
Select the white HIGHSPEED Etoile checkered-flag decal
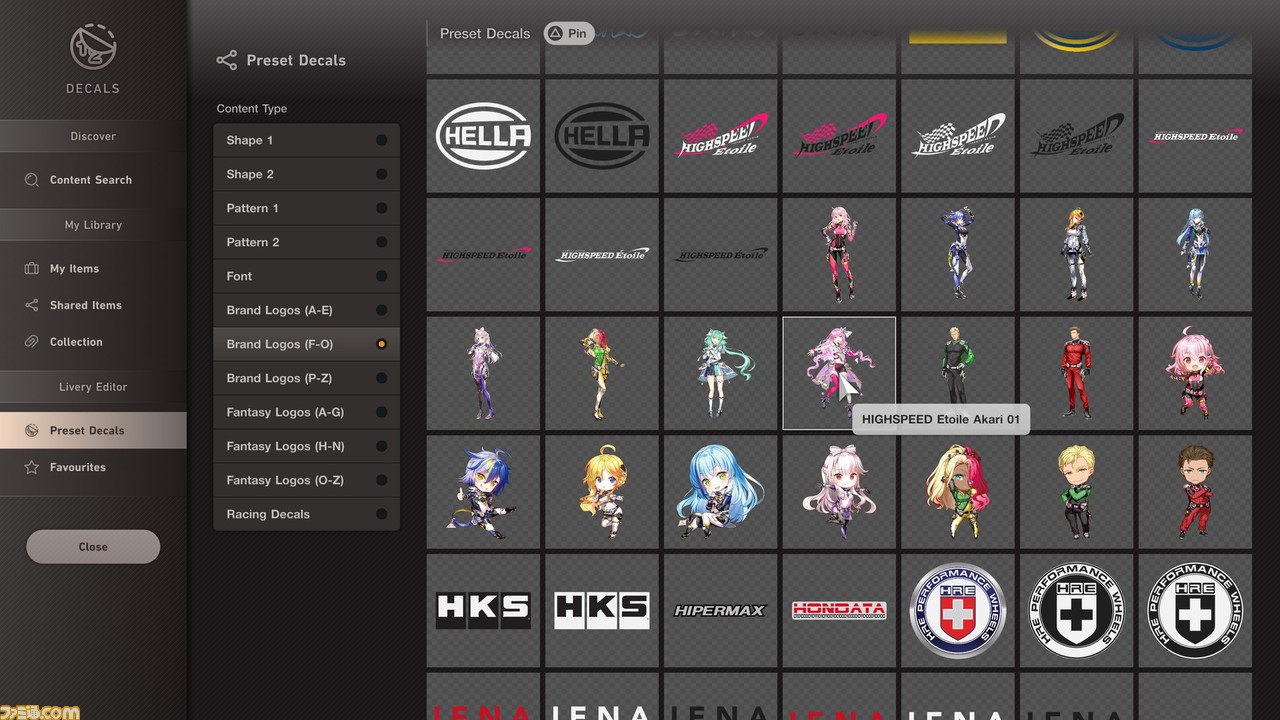[x=958, y=136]
